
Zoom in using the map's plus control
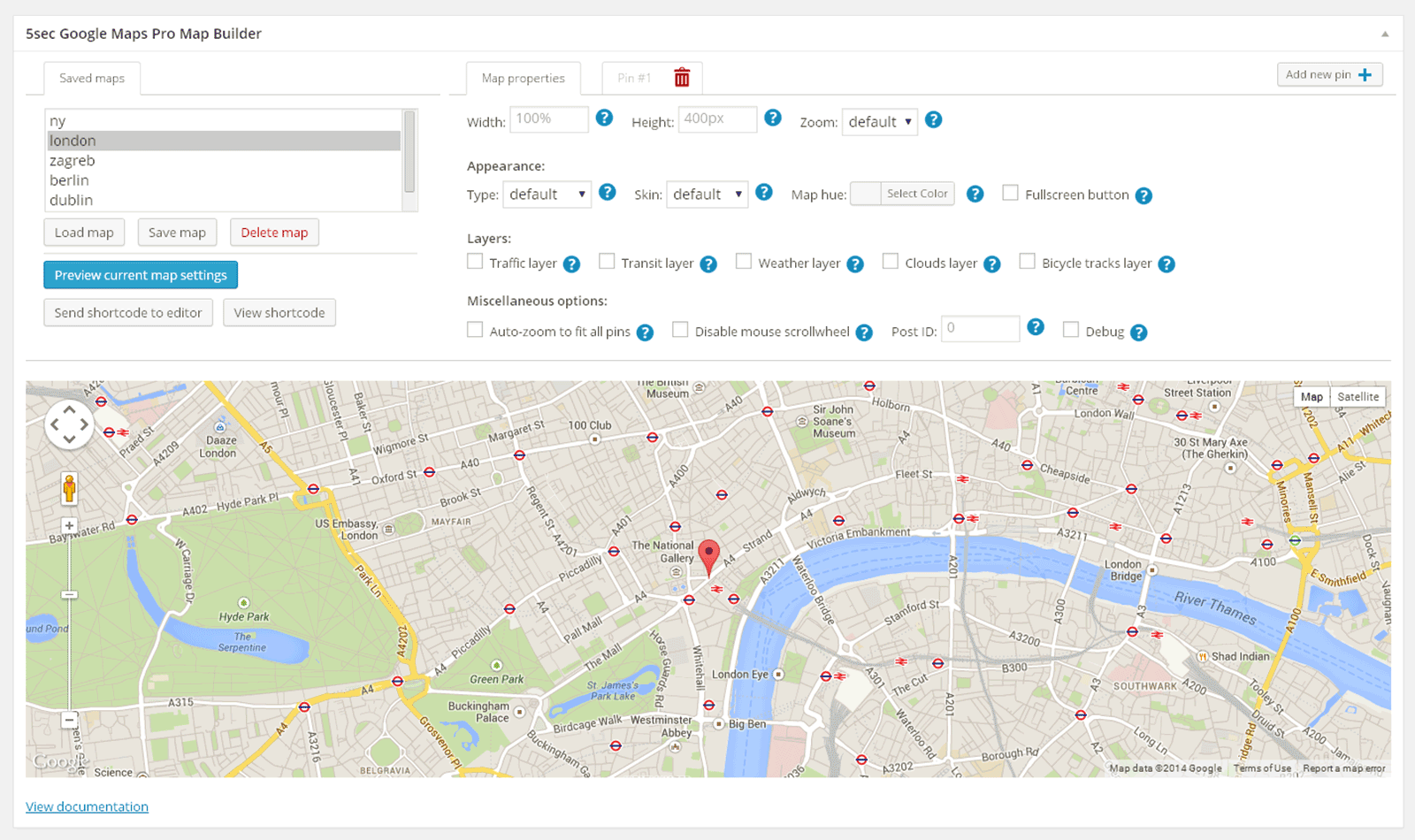click(x=68, y=525)
